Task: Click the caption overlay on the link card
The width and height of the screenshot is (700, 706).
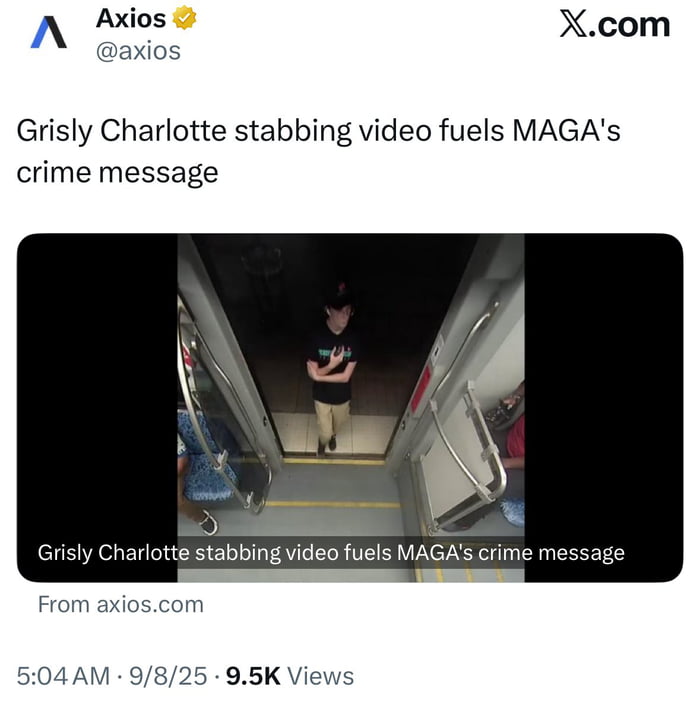Action: tap(331, 552)
